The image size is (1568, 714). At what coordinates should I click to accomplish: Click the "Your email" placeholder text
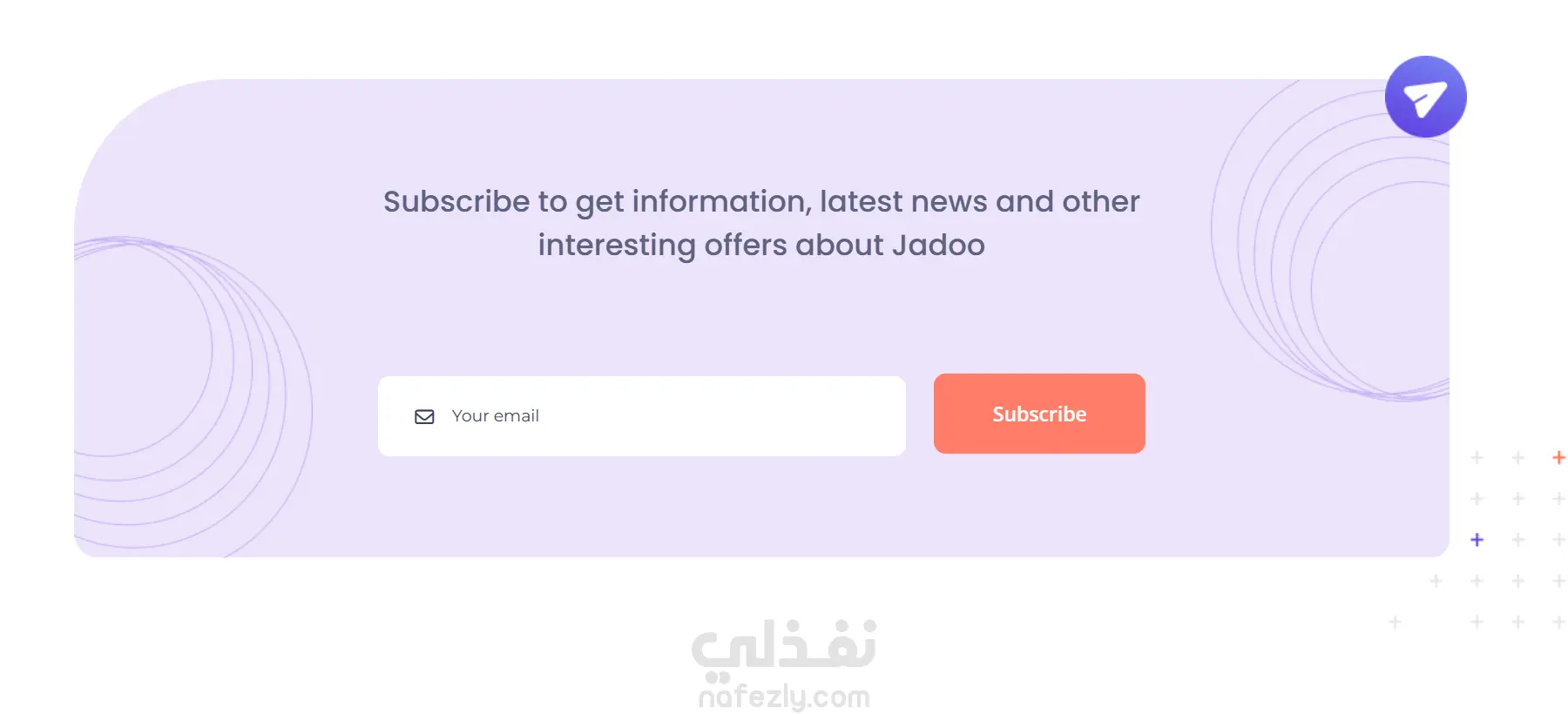click(x=495, y=416)
